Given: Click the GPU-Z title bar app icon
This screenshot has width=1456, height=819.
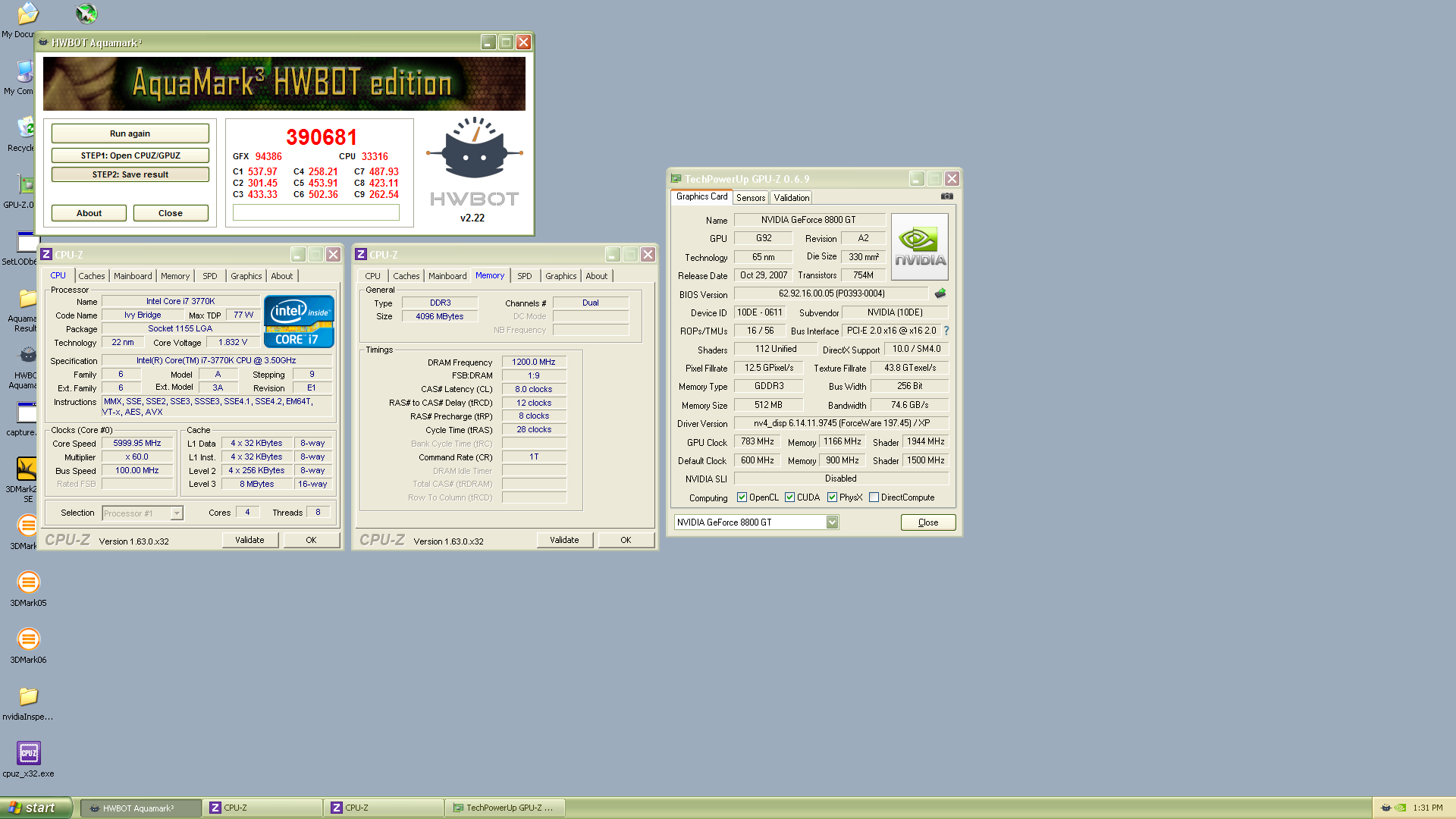Looking at the screenshot, I should [676, 179].
